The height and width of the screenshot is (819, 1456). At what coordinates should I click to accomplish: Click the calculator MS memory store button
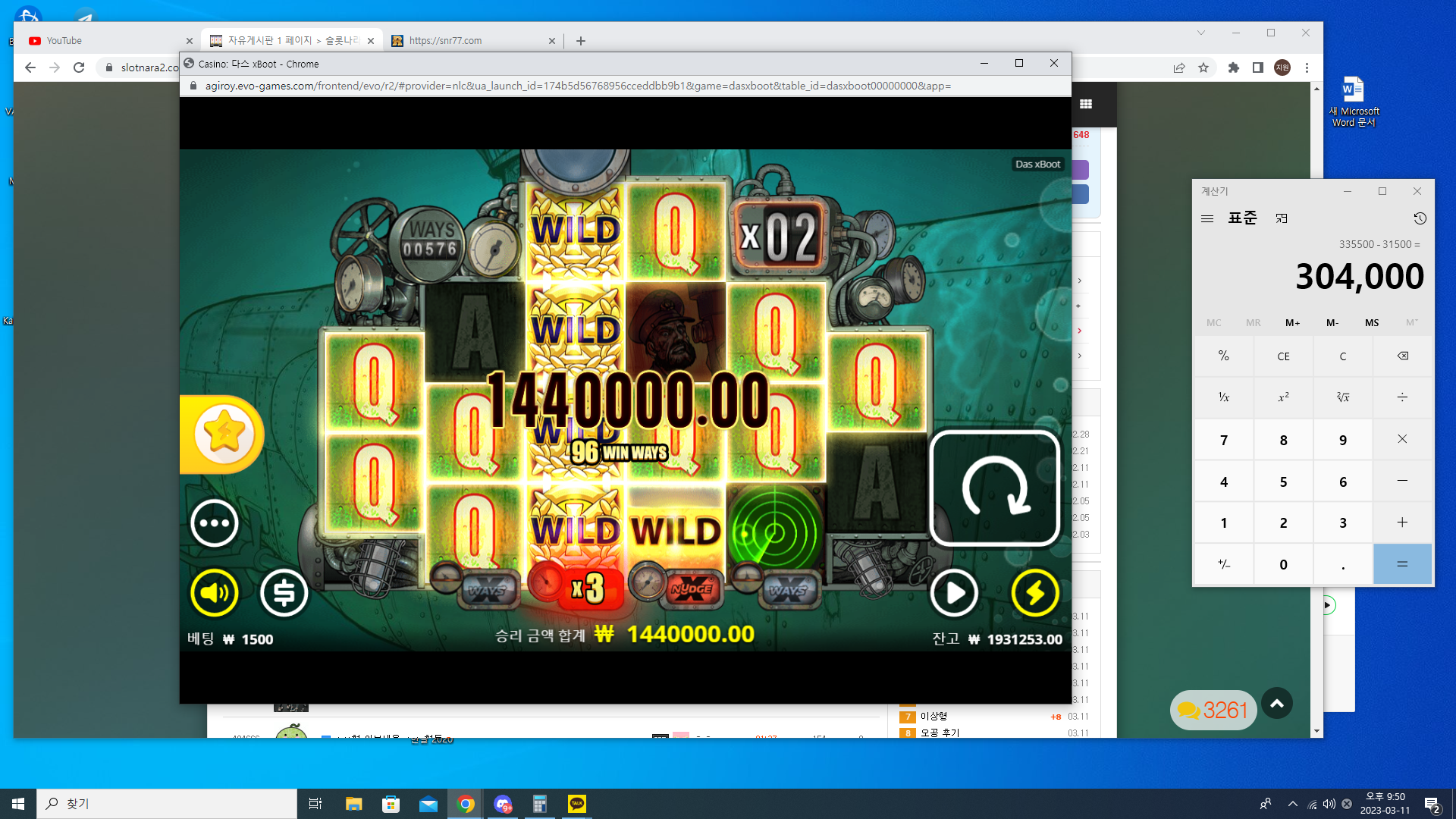[1372, 323]
